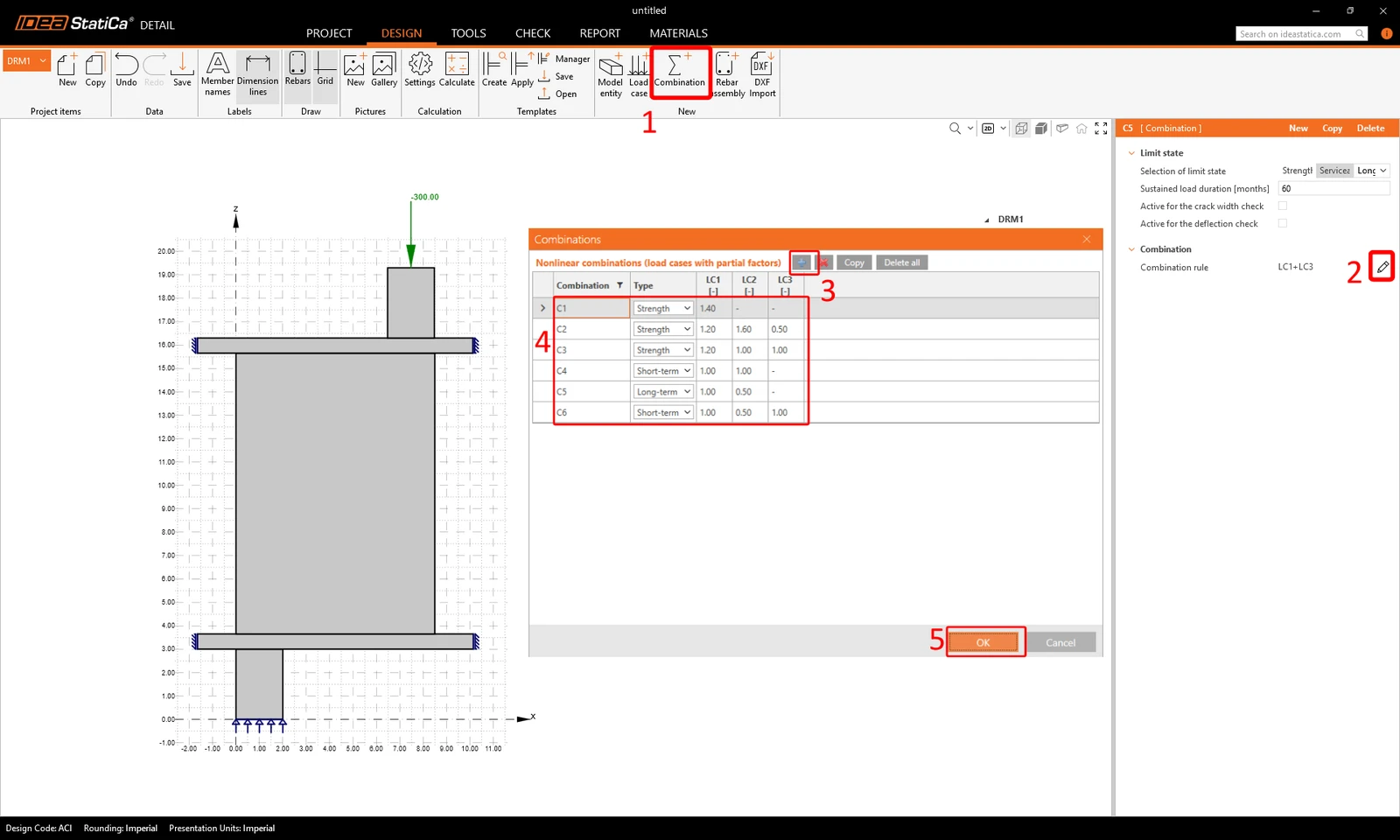Click Delete all combinations

[x=901, y=262]
